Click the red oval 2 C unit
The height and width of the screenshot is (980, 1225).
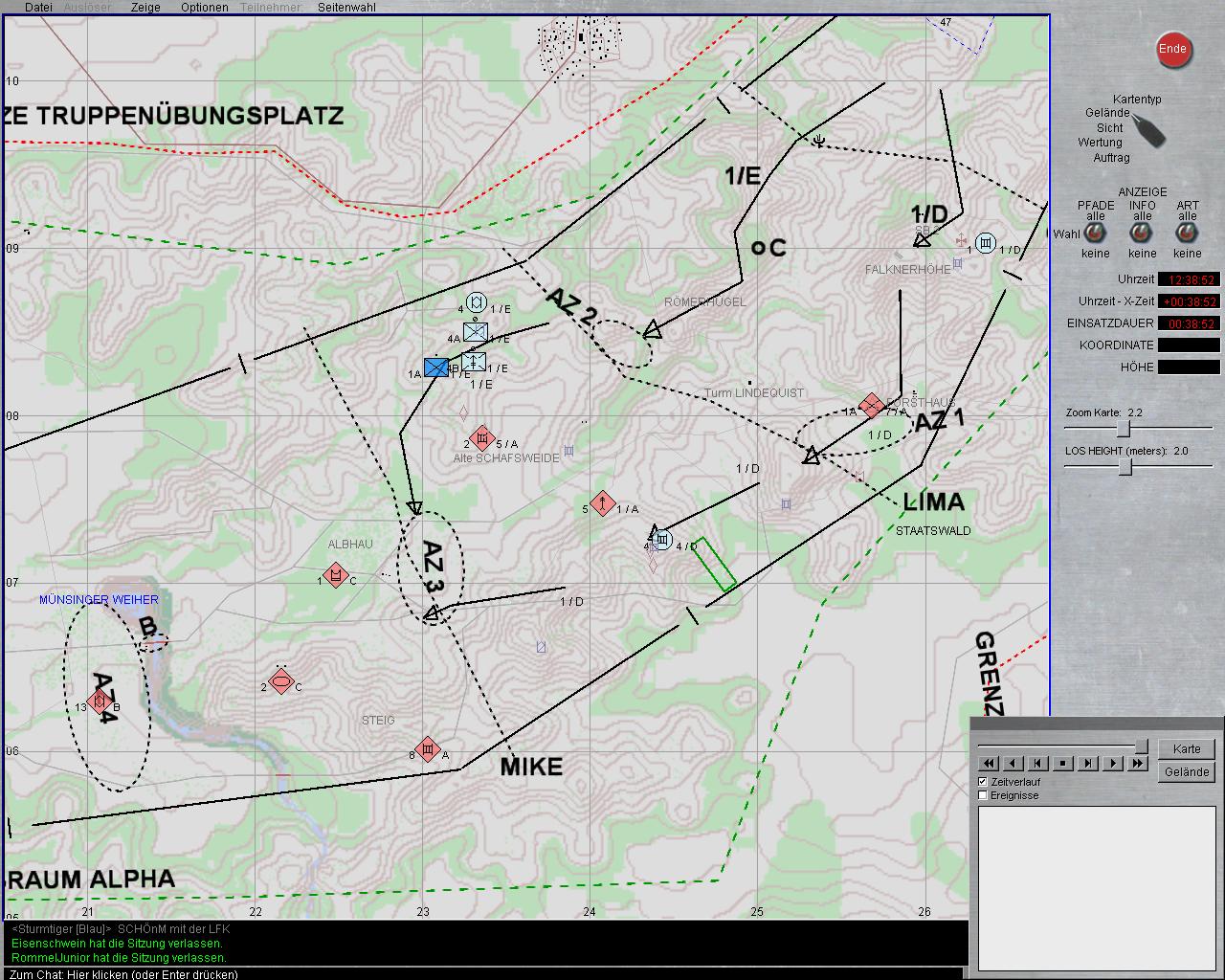point(280,681)
